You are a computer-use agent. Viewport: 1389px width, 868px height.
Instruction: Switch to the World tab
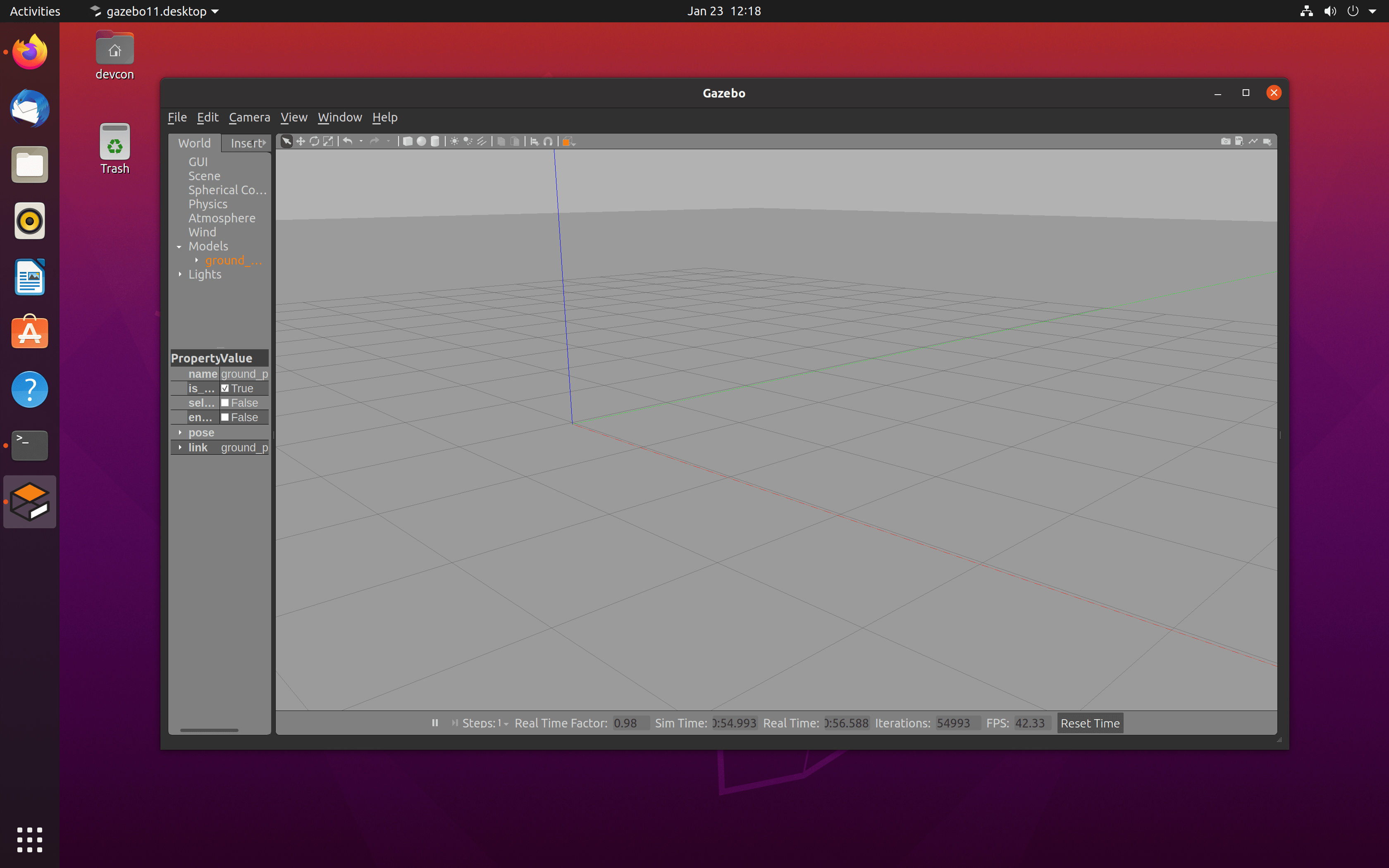click(x=195, y=143)
